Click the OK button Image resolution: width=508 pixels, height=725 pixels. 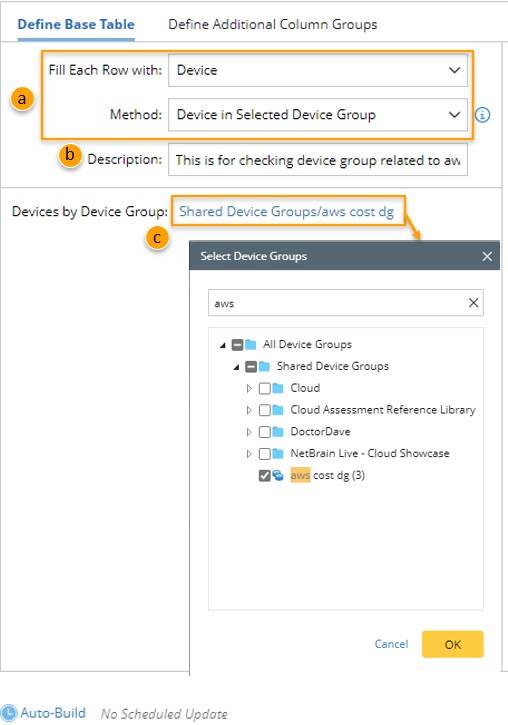tap(453, 644)
